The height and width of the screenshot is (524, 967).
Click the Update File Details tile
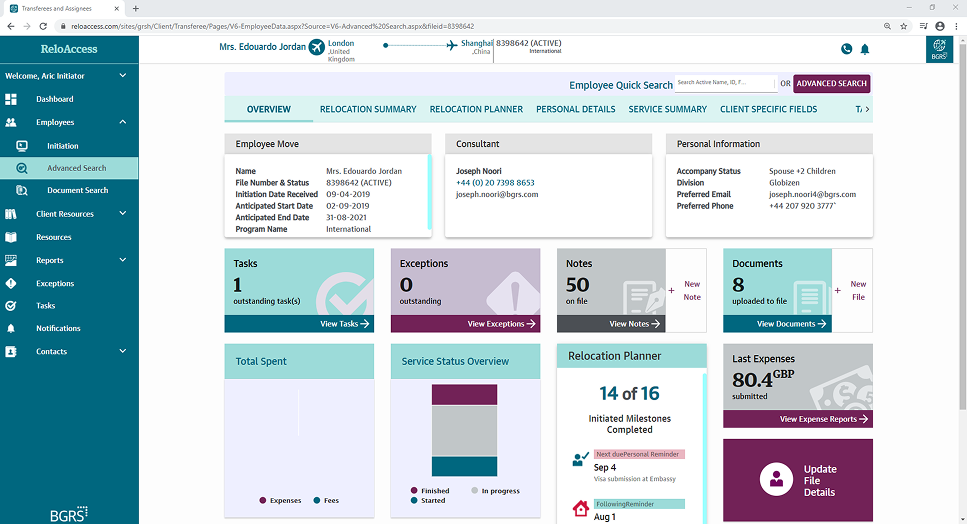click(x=798, y=480)
